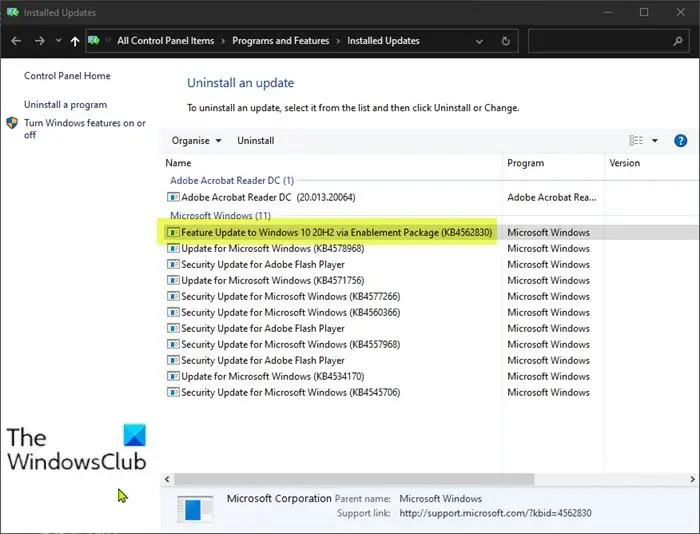Click icon beside KB4578968 update
This screenshot has height=534, width=700.
[173, 248]
